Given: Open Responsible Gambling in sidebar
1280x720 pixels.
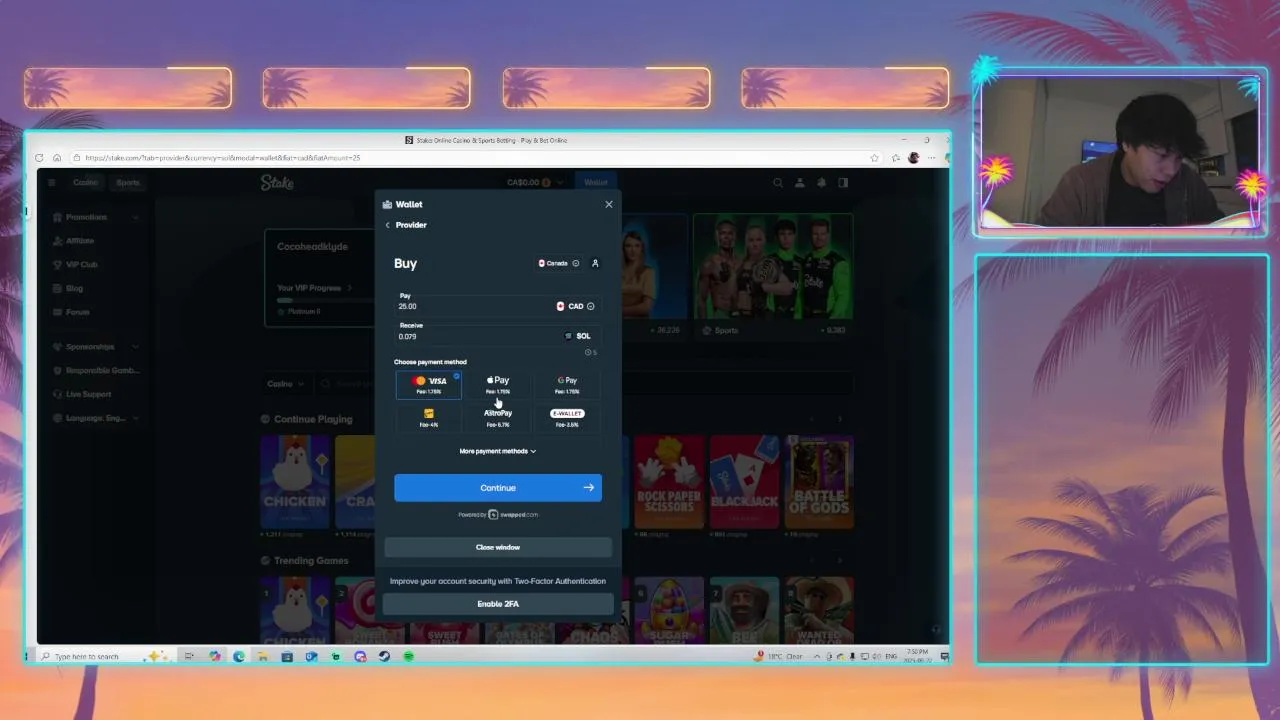Looking at the screenshot, I should (97, 371).
